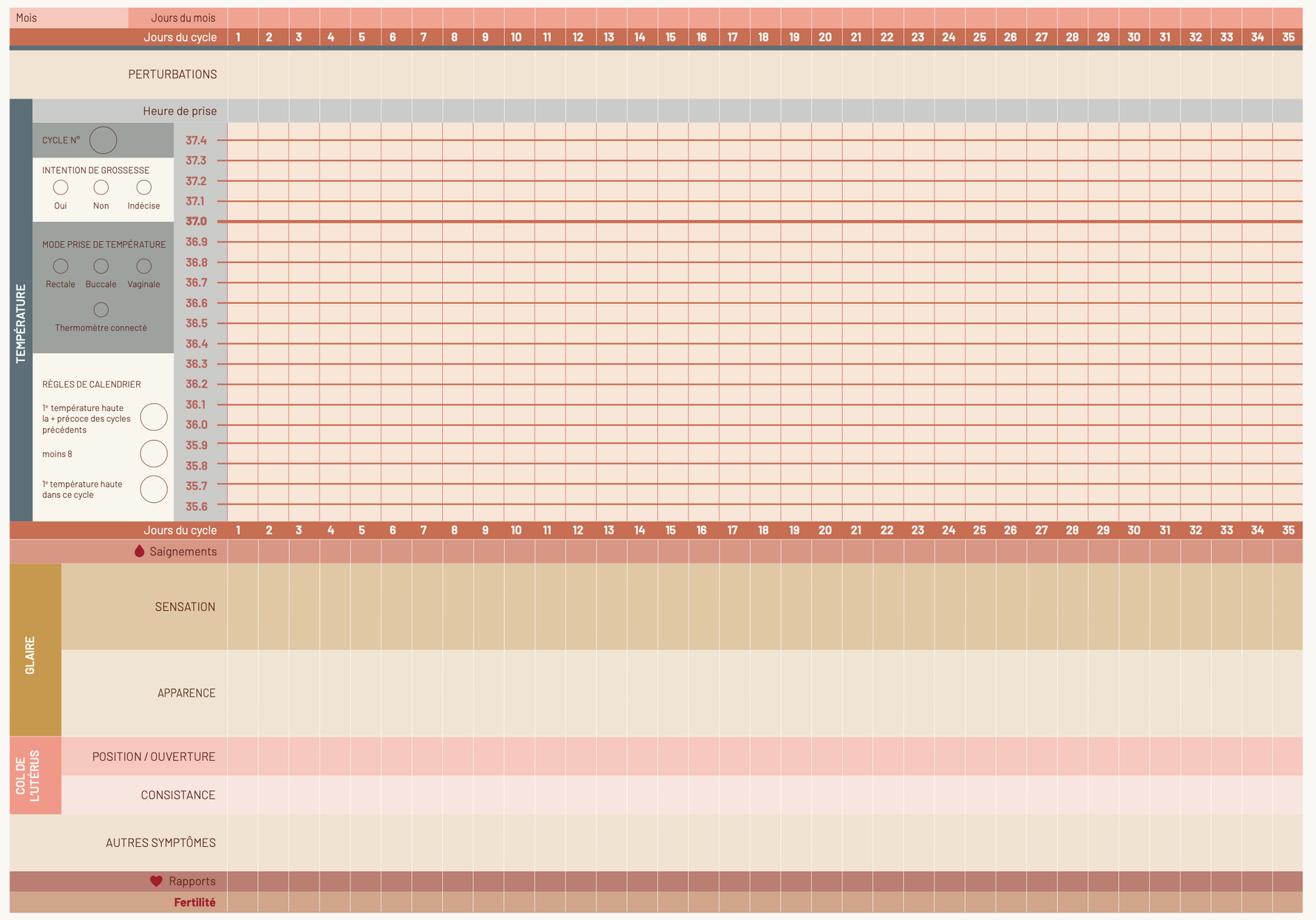Click the circle next to moins 8
Screen dimensions: 1316x920
[154, 454]
